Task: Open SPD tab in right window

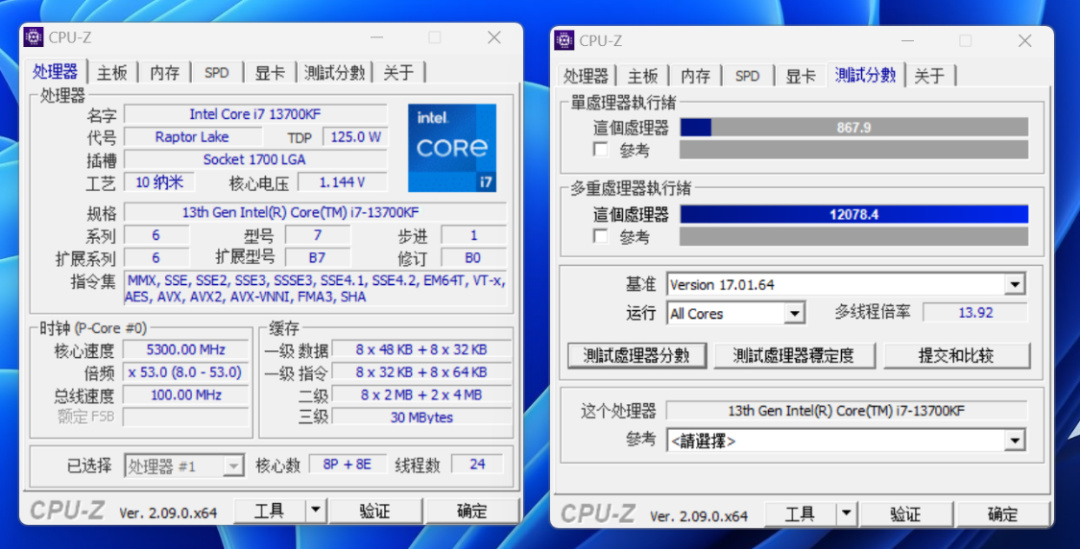Action: coord(747,76)
